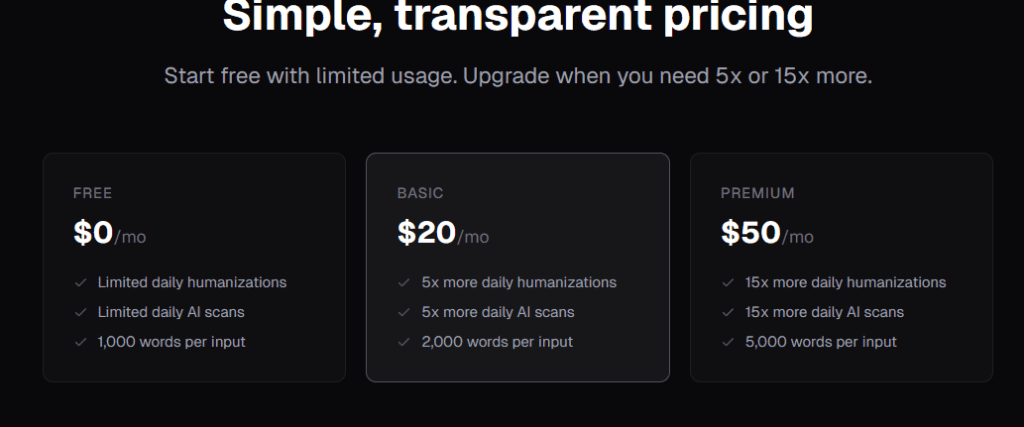Click the 15x more daily humanizations text
The image size is (1024, 427).
pos(845,283)
